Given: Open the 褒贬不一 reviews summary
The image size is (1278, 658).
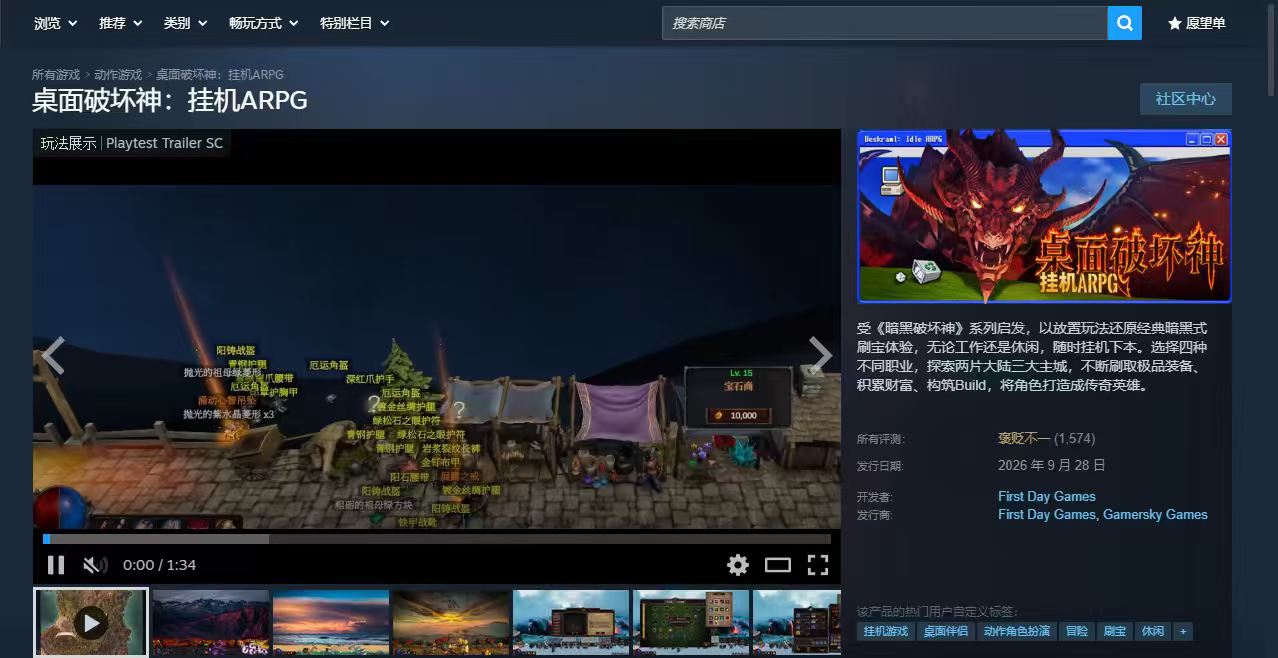Looking at the screenshot, I should (x=1024, y=439).
